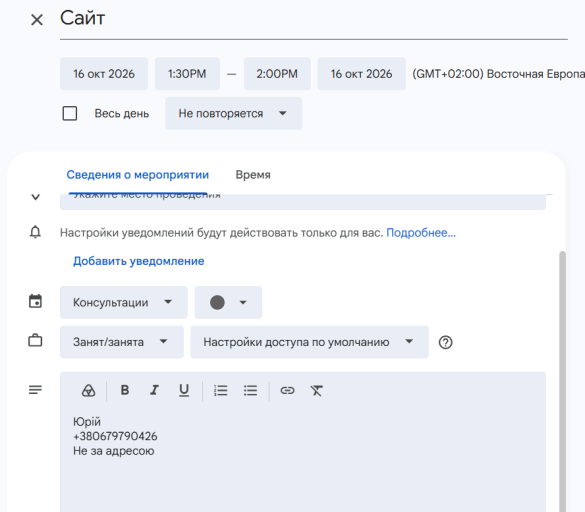Open the event color picker dropdown

(228, 302)
